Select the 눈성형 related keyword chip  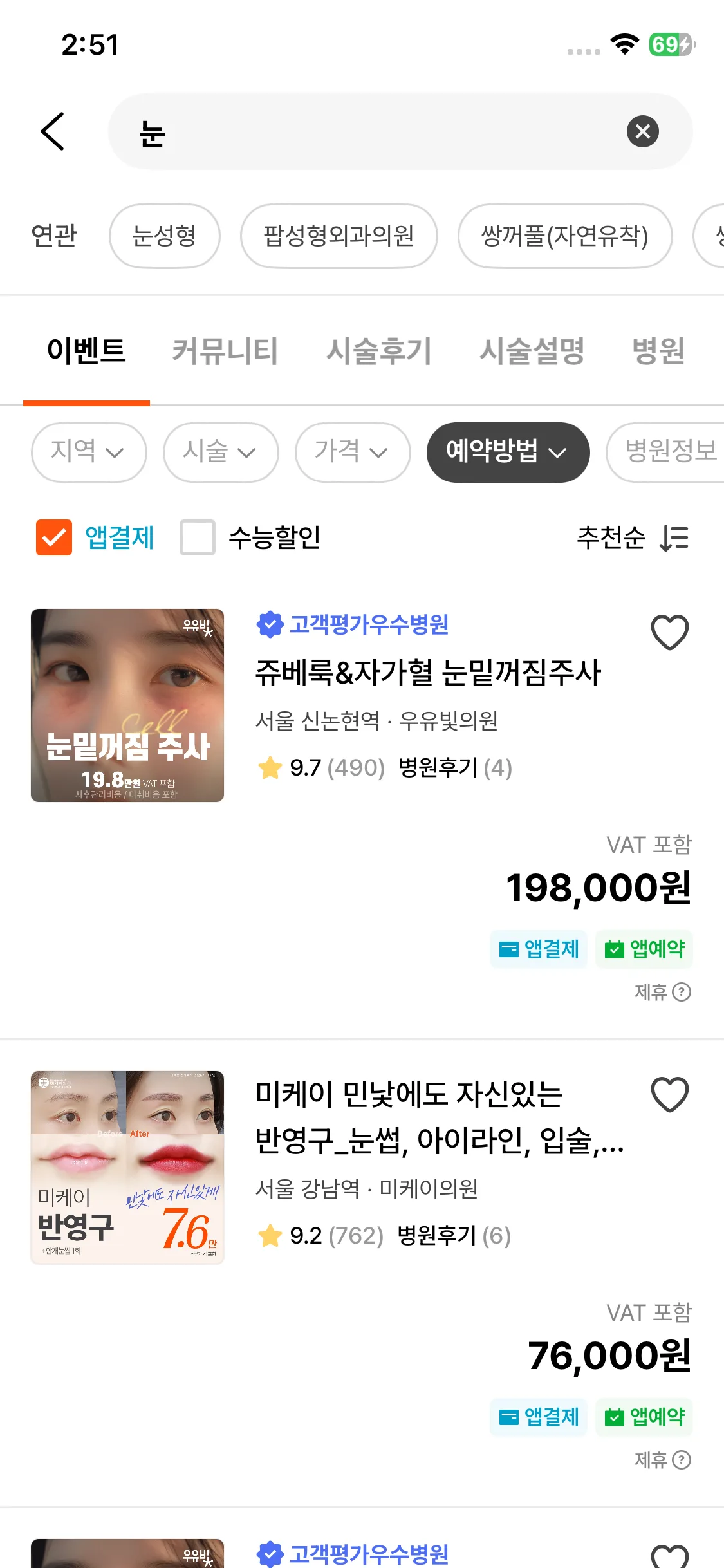(x=165, y=236)
